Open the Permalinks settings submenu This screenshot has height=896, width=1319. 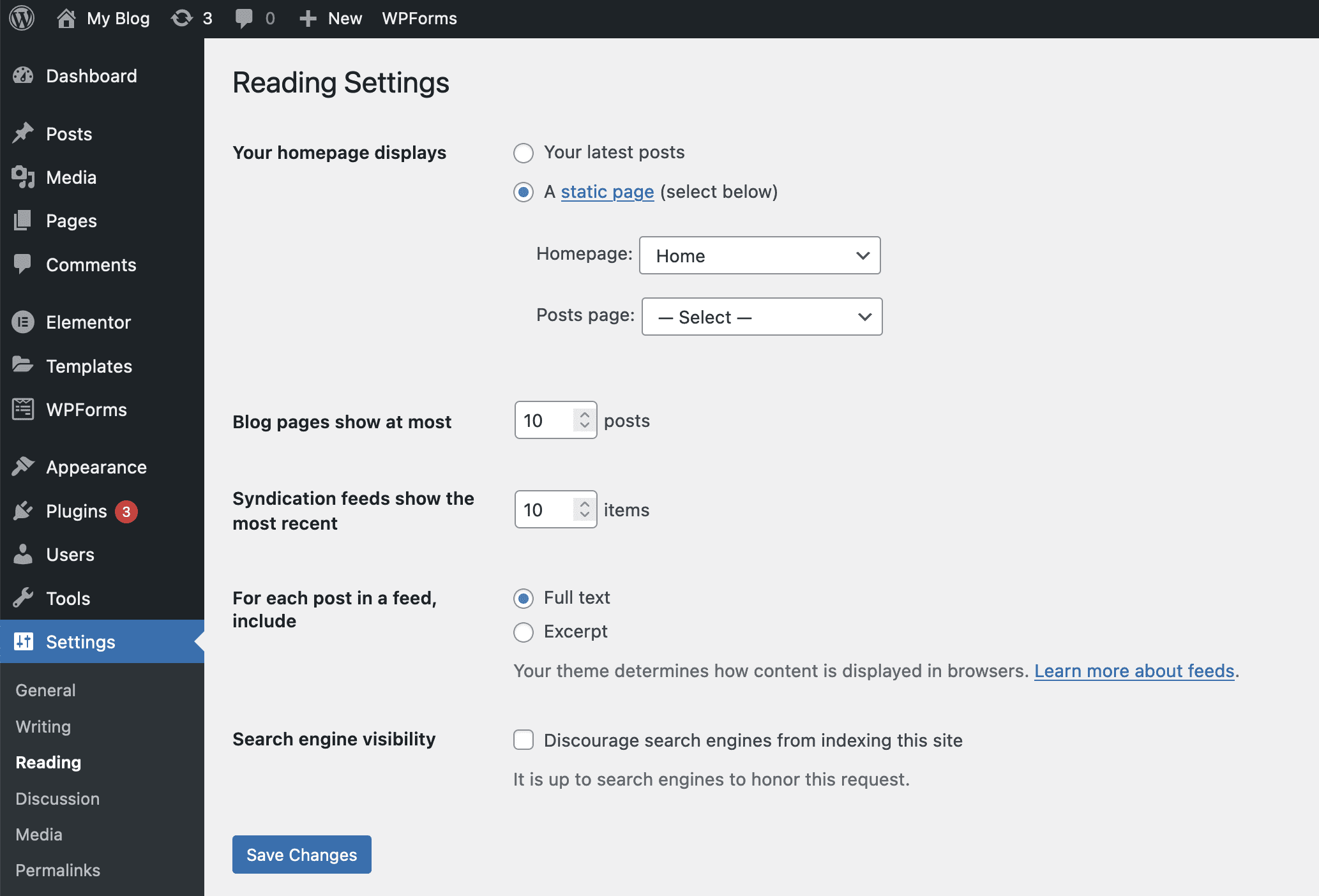(x=57, y=870)
